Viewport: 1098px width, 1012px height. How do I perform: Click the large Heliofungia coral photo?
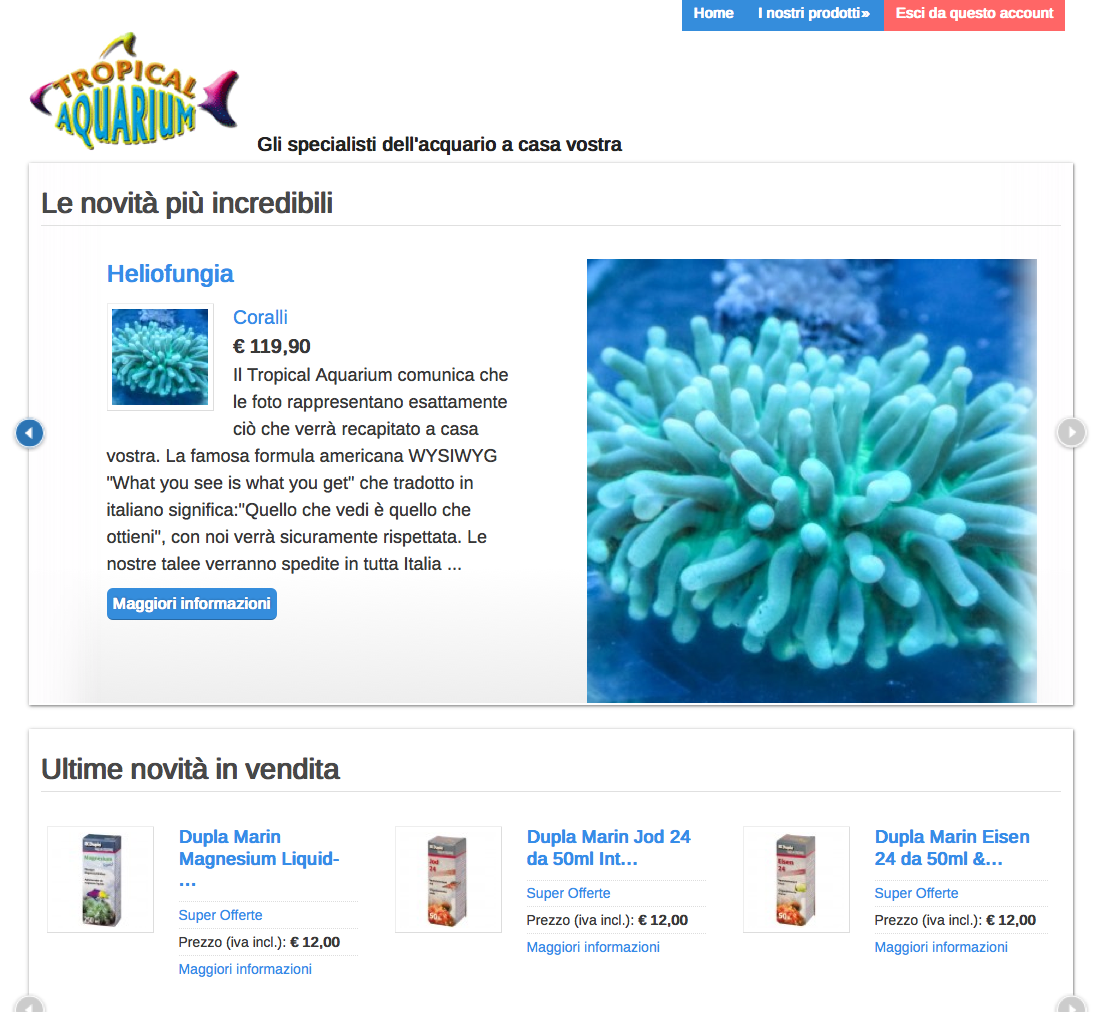(x=812, y=481)
